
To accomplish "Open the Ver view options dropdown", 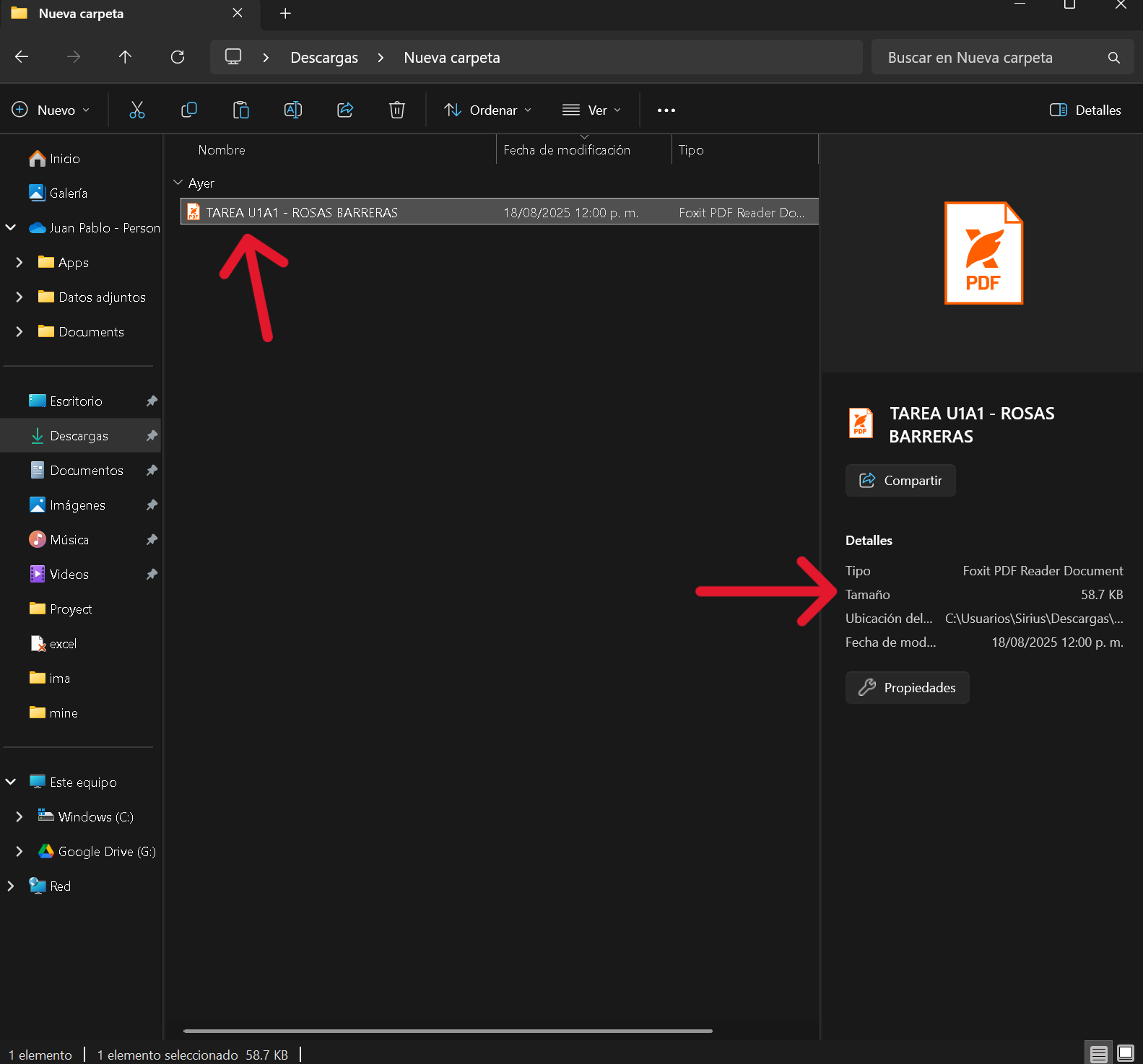I will pos(591,110).
